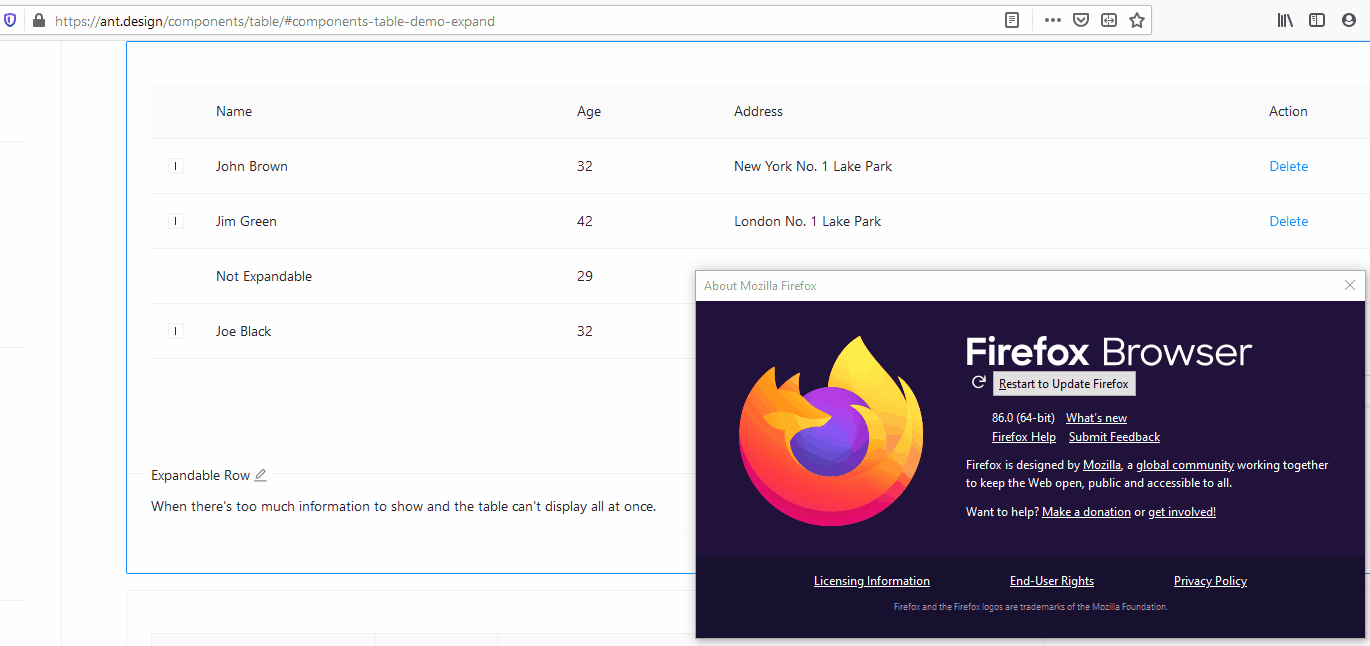This screenshot has height=646, width=1370.
Task: Show sidebars toolbar icon
Action: click(x=1317, y=20)
